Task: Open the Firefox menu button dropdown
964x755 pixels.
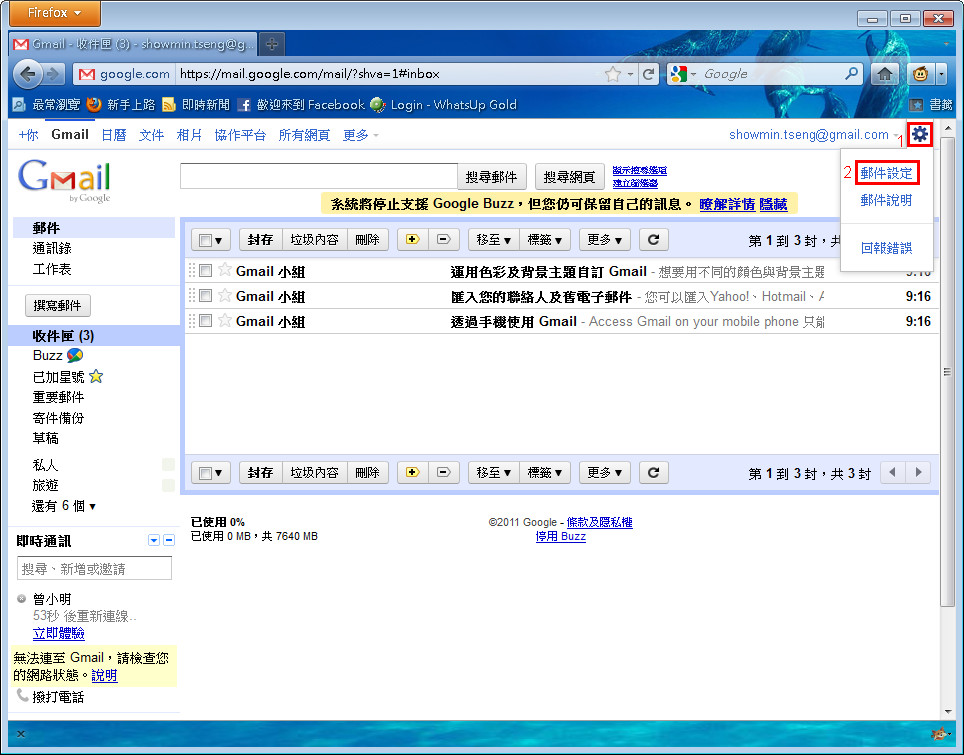Action: coord(55,13)
